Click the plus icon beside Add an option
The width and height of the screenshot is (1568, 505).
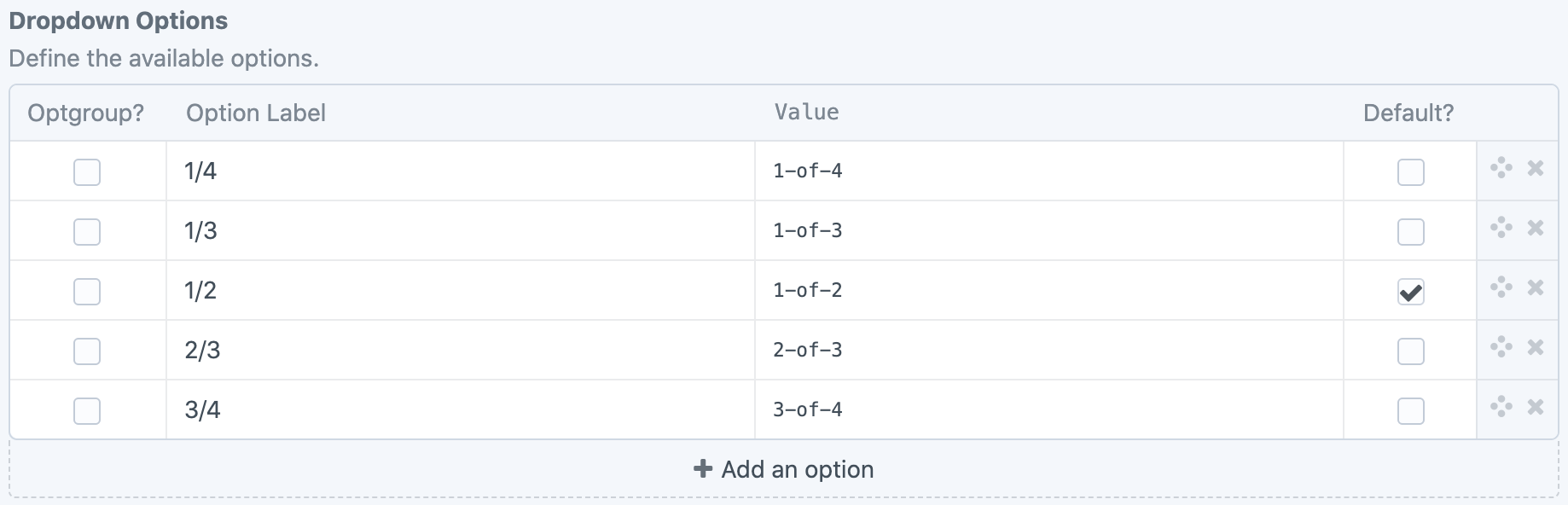click(x=703, y=468)
